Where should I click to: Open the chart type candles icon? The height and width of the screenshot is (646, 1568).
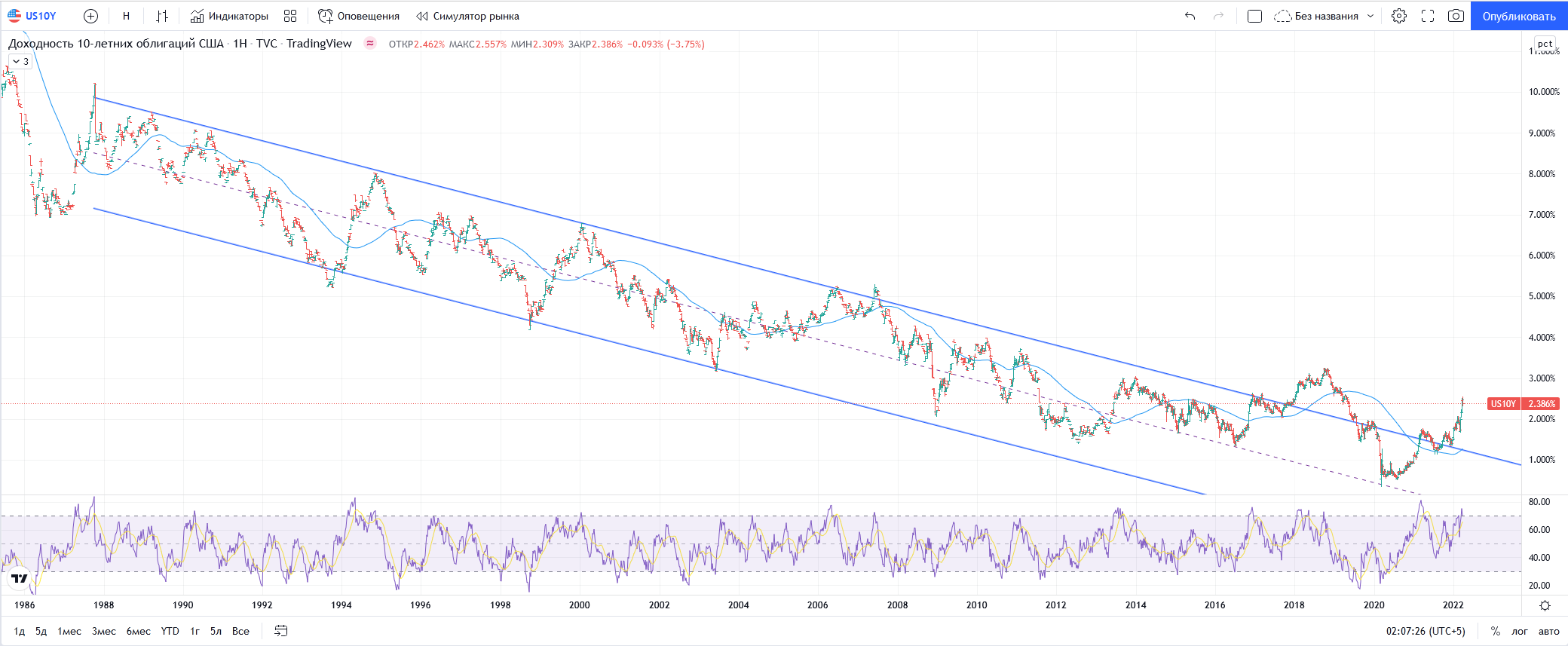point(162,16)
